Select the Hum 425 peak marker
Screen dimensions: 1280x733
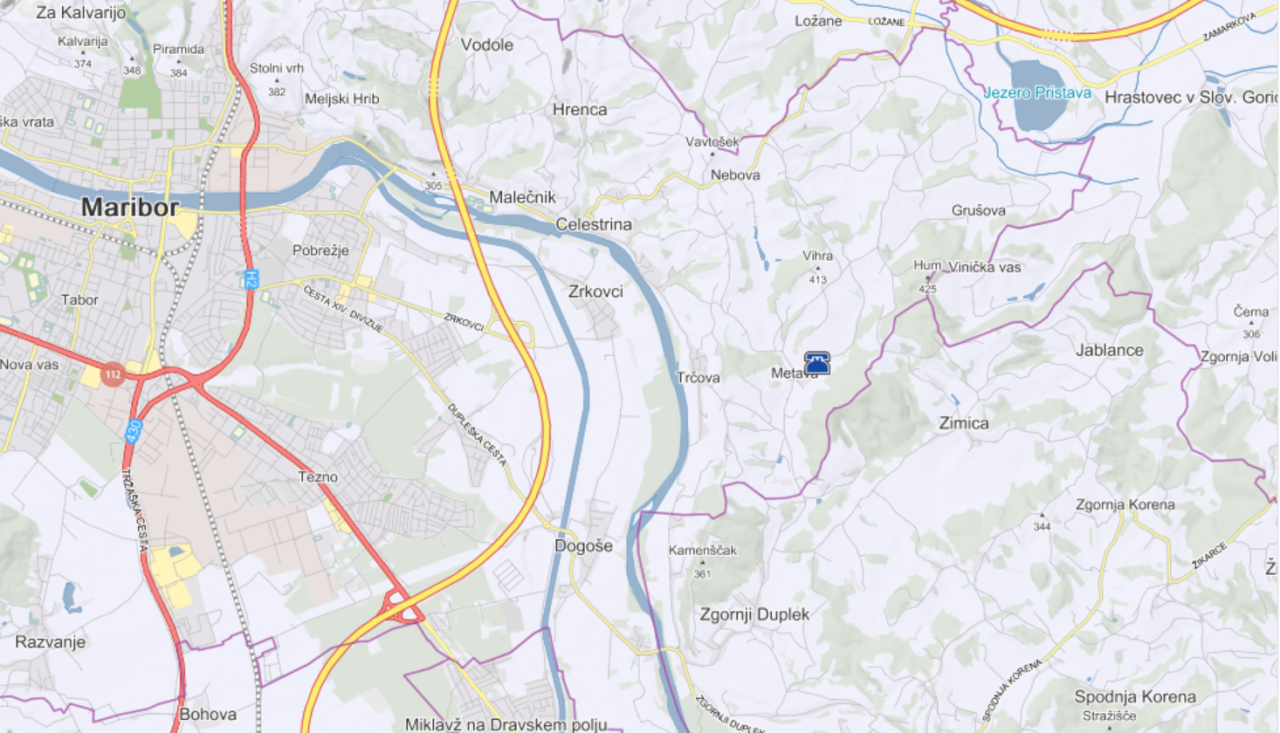click(927, 276)
